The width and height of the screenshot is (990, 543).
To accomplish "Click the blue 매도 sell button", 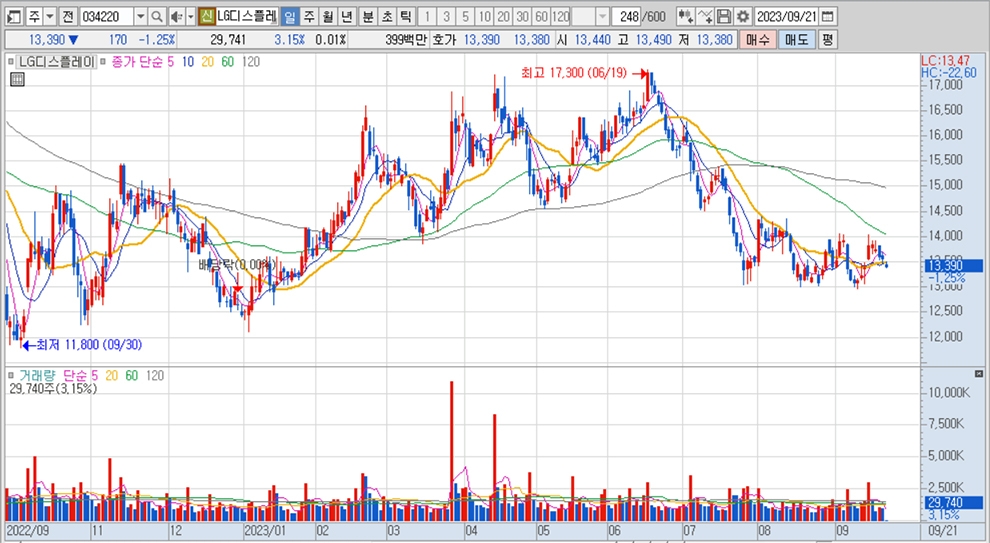I will click(x=796, y=39).
